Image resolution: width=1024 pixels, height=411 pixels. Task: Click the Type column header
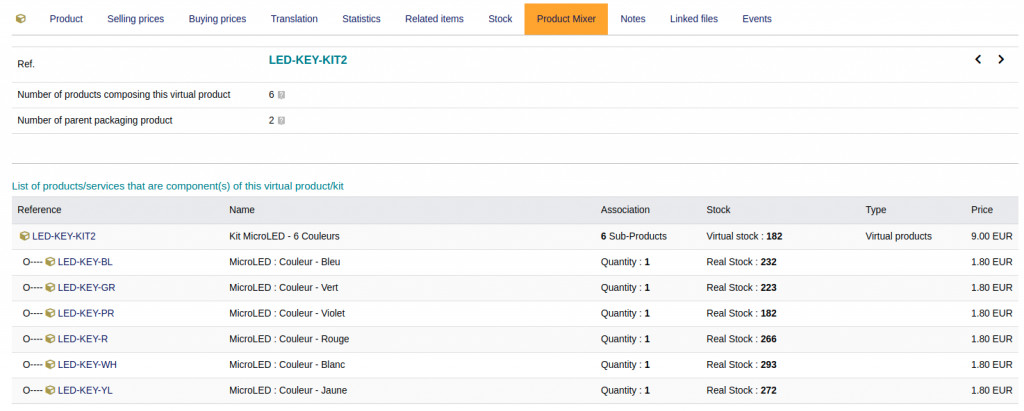pos(876,210)
